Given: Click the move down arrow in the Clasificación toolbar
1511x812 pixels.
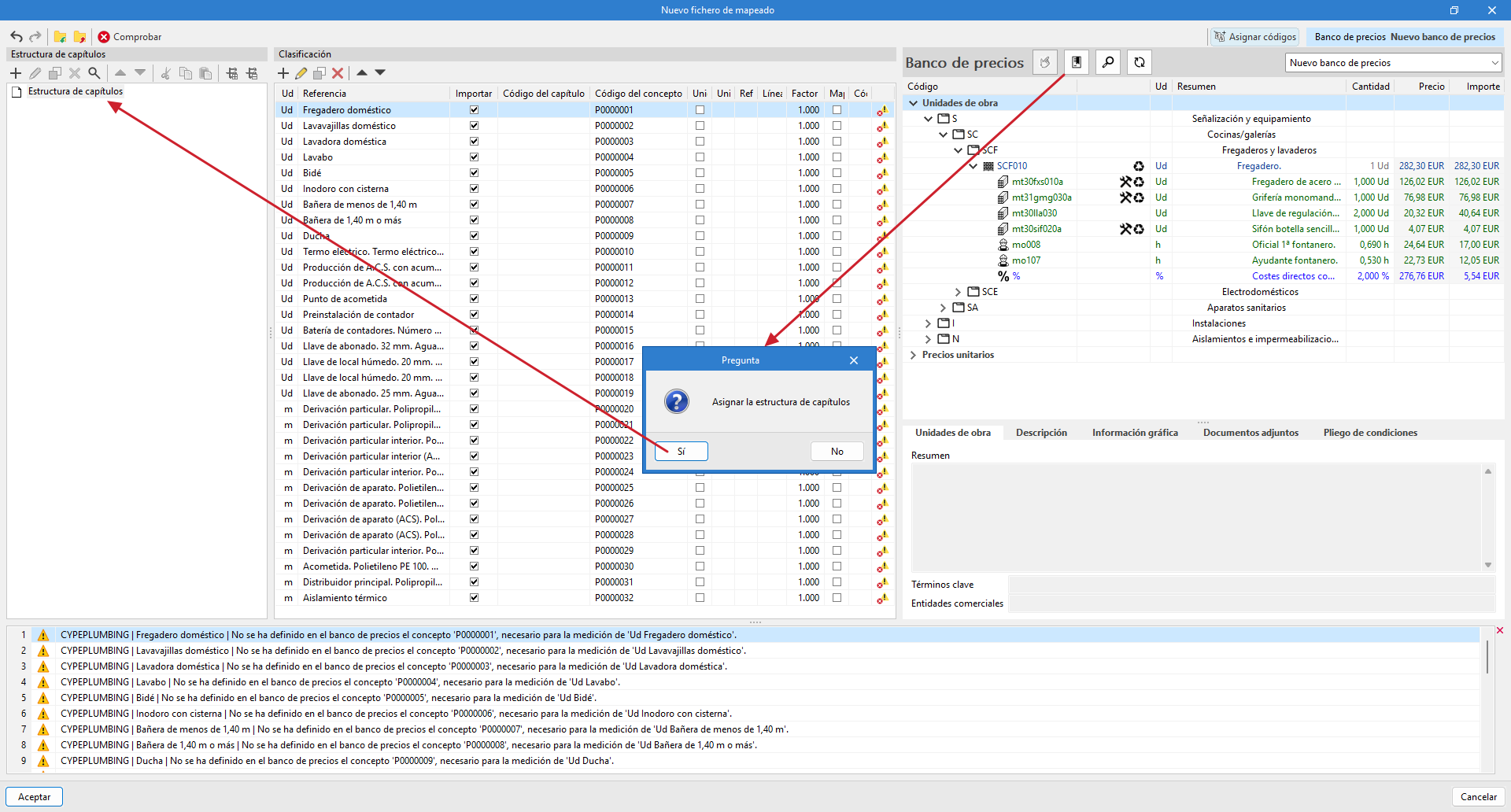Looking at the screenshot, I should 380,72.
